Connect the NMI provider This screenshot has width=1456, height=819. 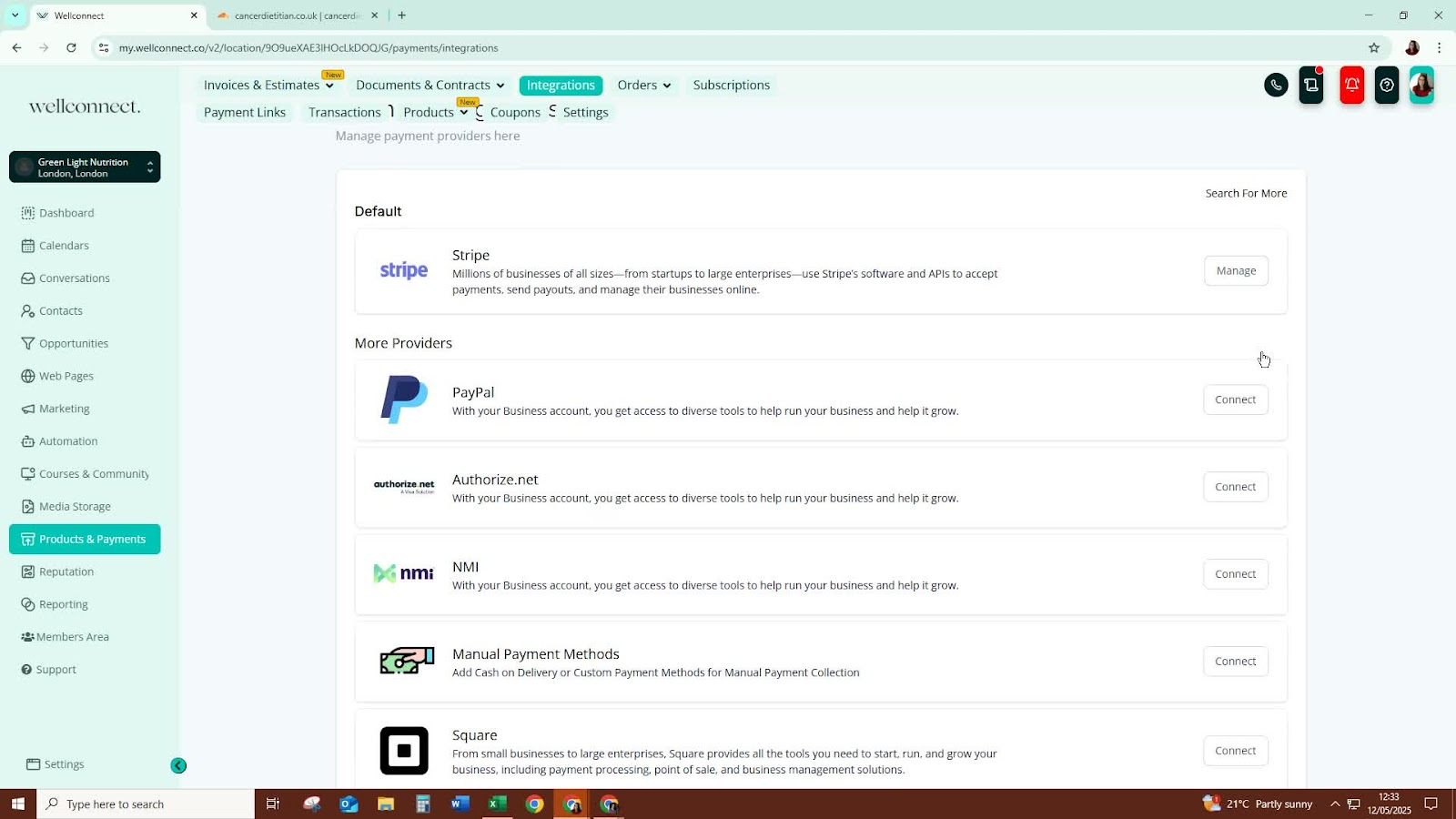(1235, 574)
